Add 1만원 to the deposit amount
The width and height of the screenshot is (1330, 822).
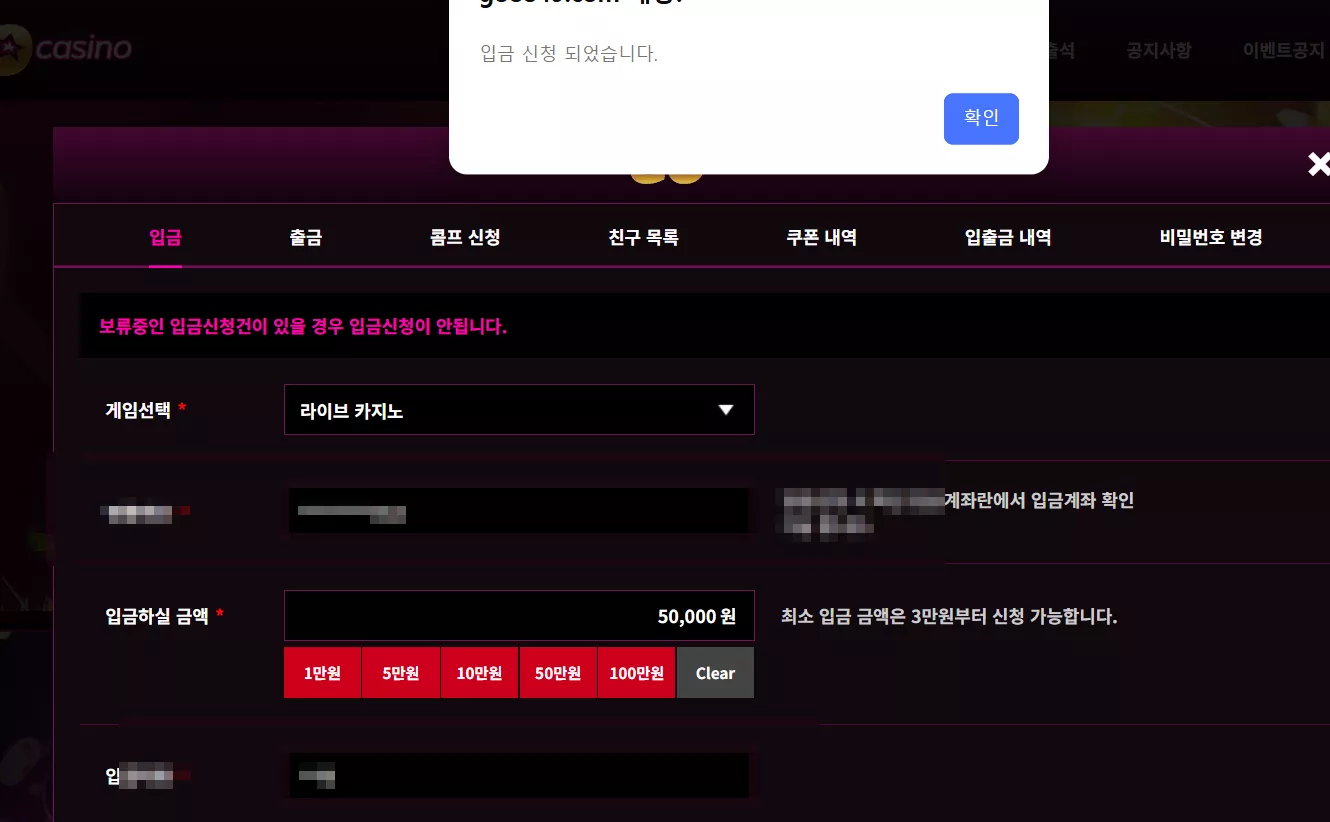[x=322, y=673]
